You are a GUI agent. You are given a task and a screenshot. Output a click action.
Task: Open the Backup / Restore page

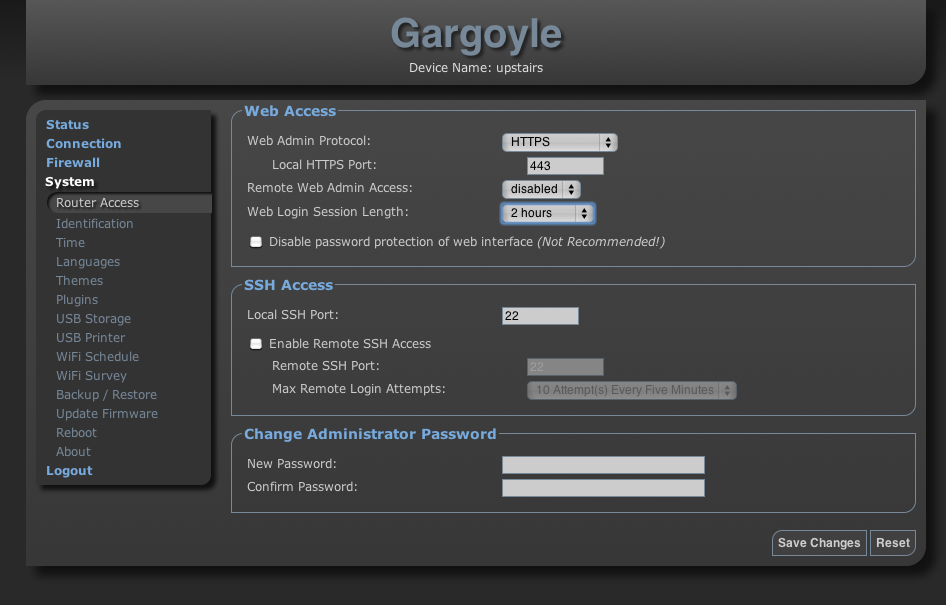click(106, 395)
